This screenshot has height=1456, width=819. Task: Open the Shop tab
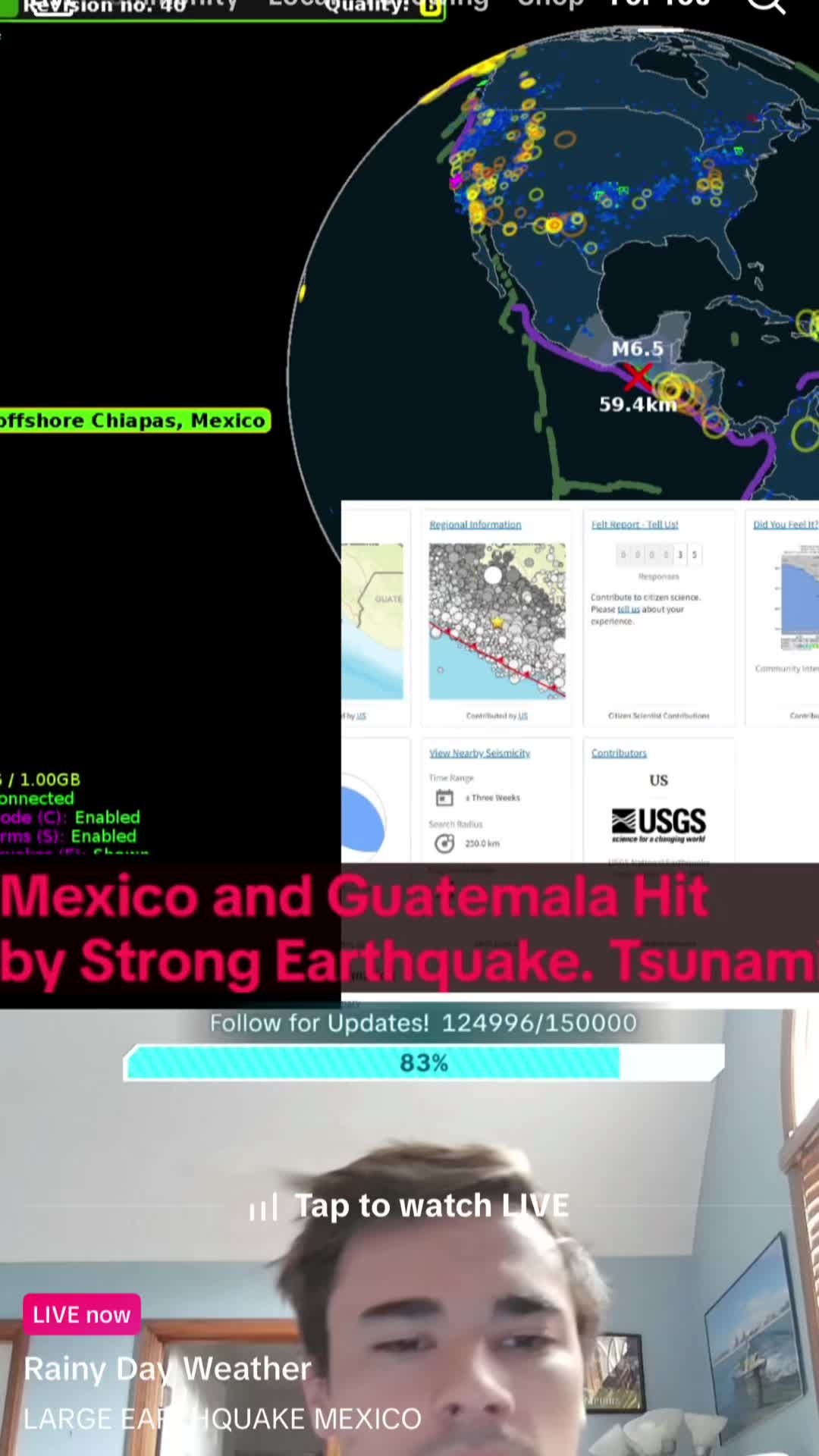coord(550,5)
